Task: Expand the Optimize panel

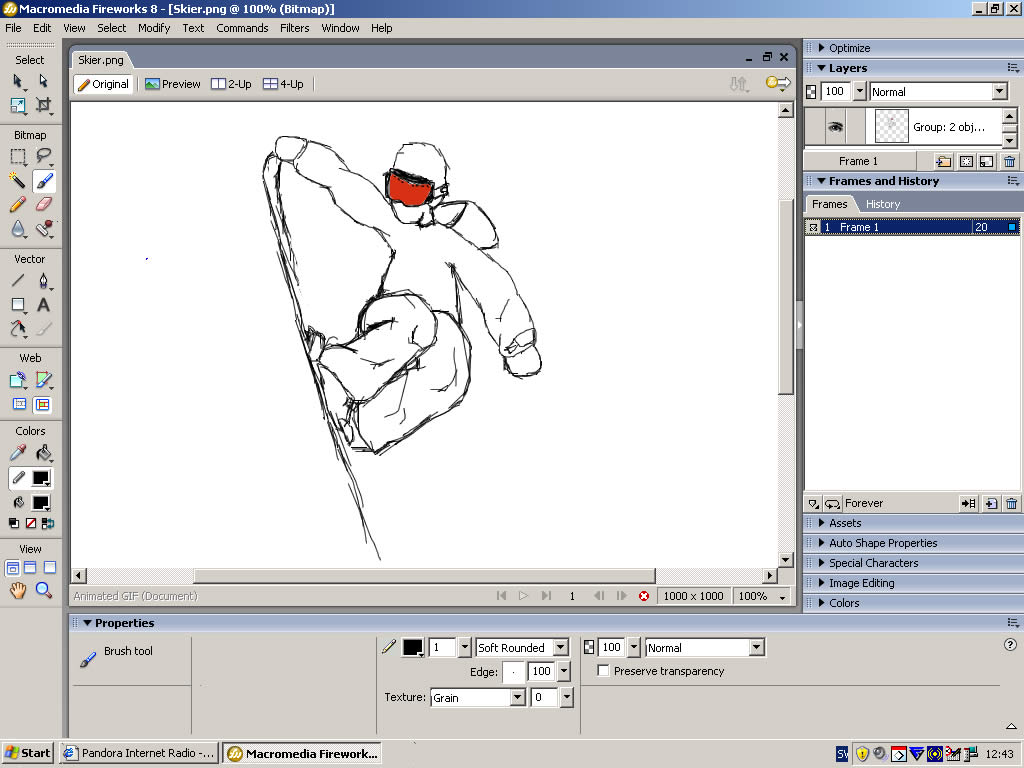Action: click(822, 48)
